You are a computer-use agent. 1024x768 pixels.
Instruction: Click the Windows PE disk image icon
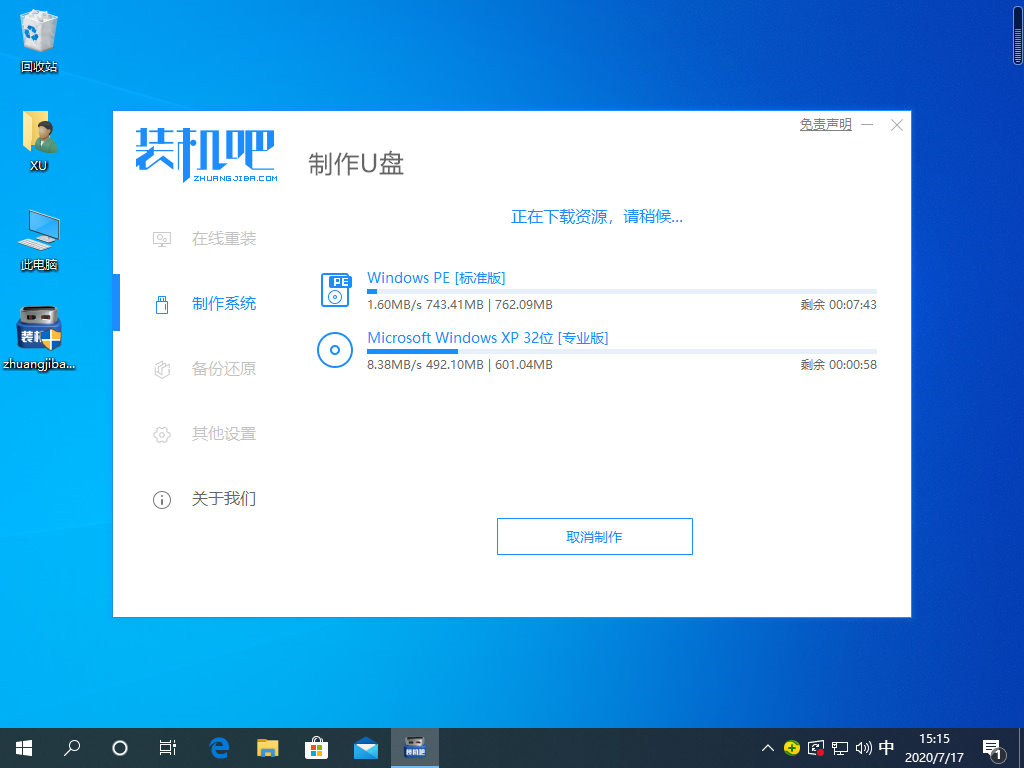pyautogui.click(x=335, y=290)
